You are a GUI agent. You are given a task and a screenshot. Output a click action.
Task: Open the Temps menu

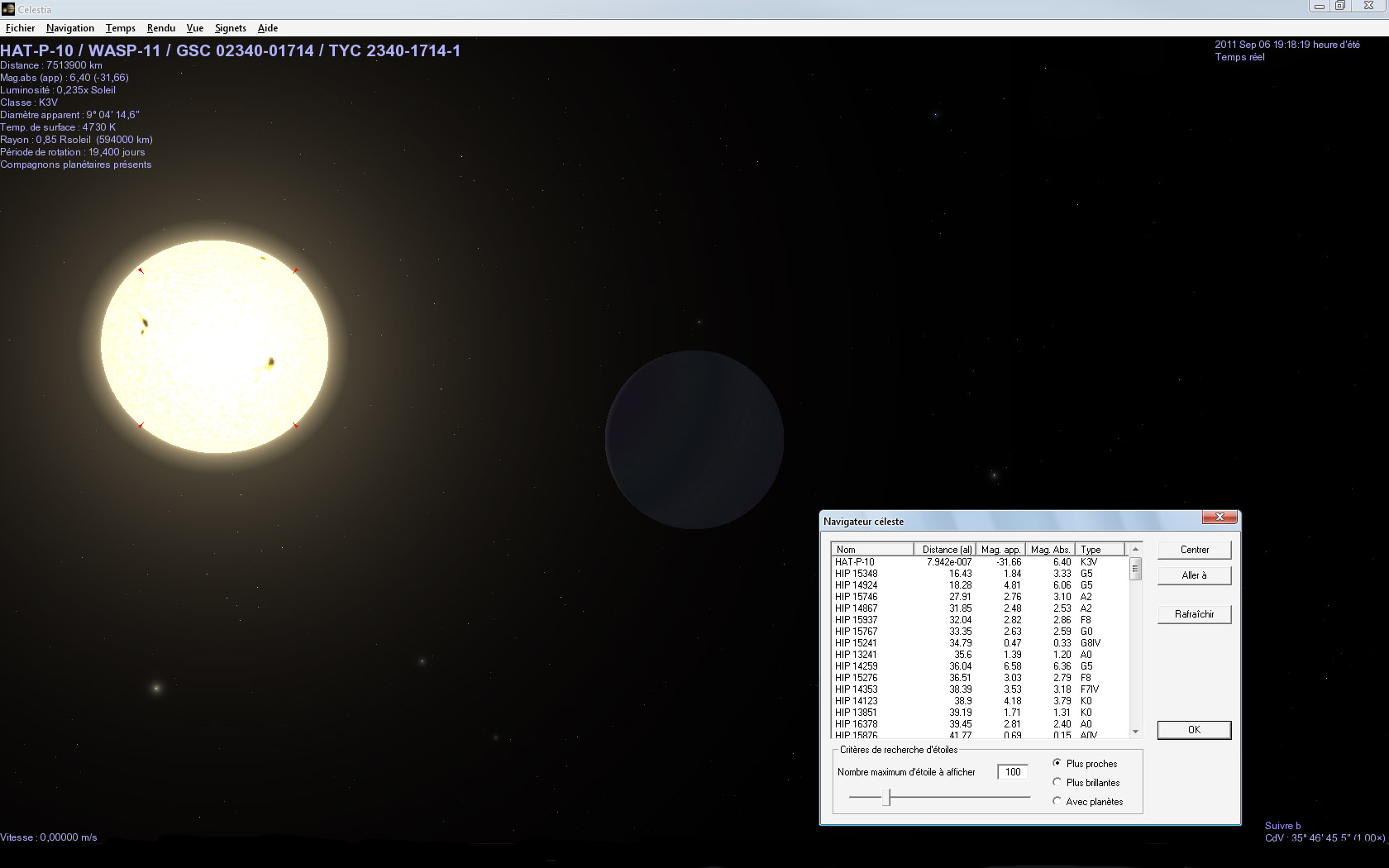(x=121, y=28)
